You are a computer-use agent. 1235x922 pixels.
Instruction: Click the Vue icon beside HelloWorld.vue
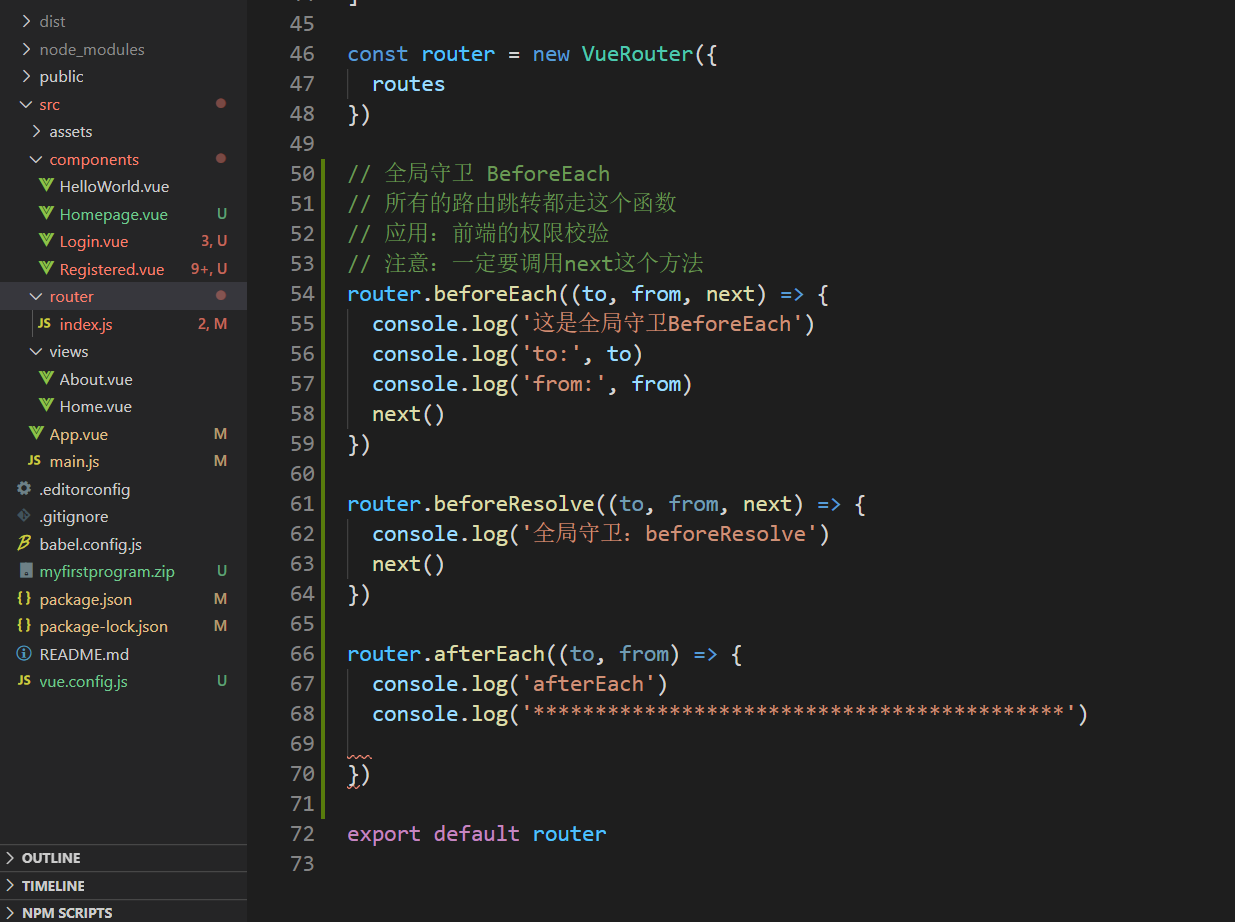pyautogui.click(x=45, y=186)
